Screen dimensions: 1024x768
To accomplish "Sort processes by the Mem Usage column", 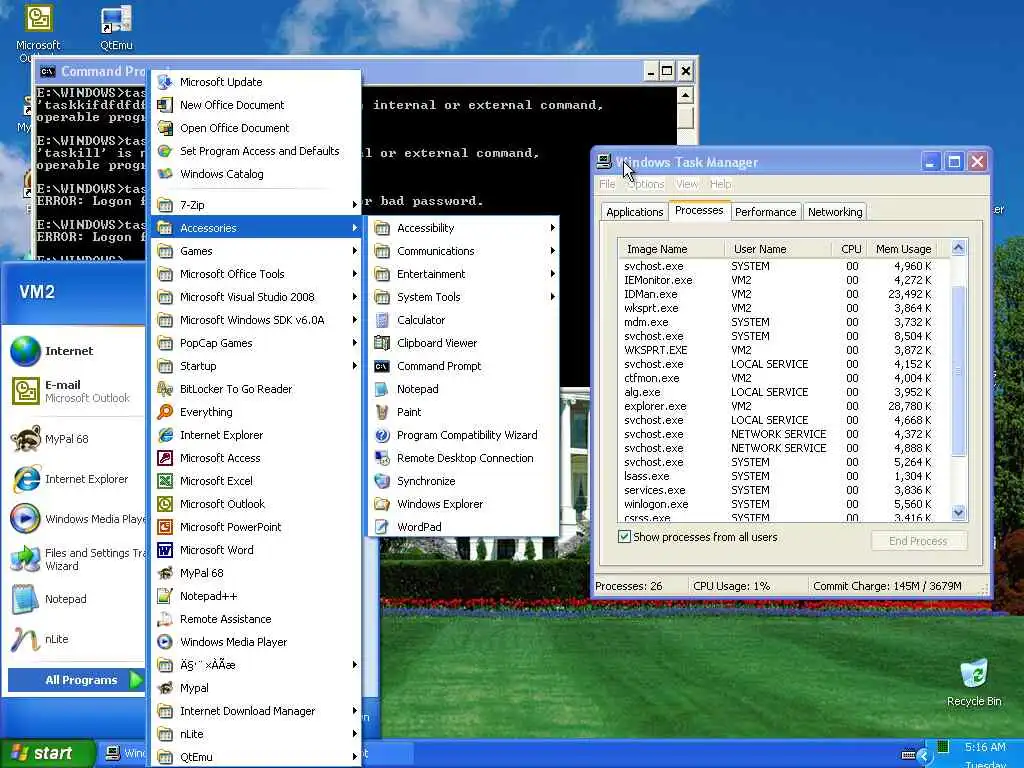I will click(x=903, y=249).
